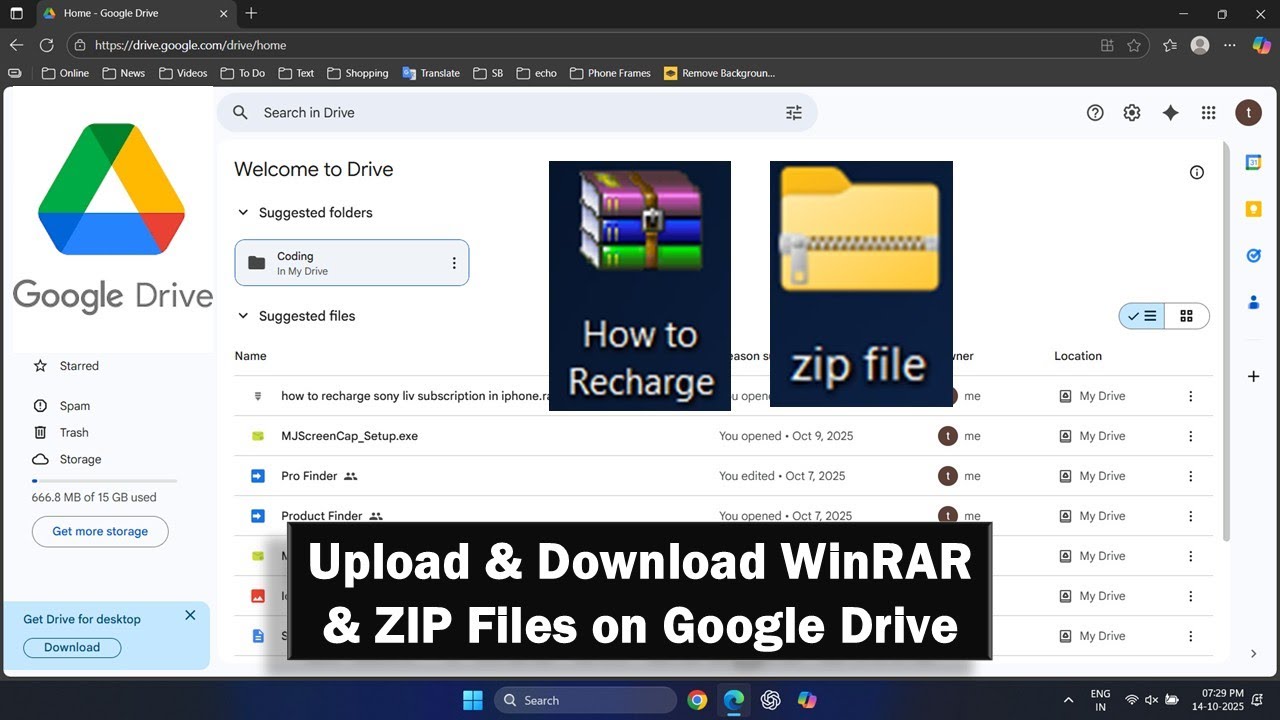Switch to list layout view
The width and height of the screenshot is (1280, 720).
click(x=1142, y=316)
